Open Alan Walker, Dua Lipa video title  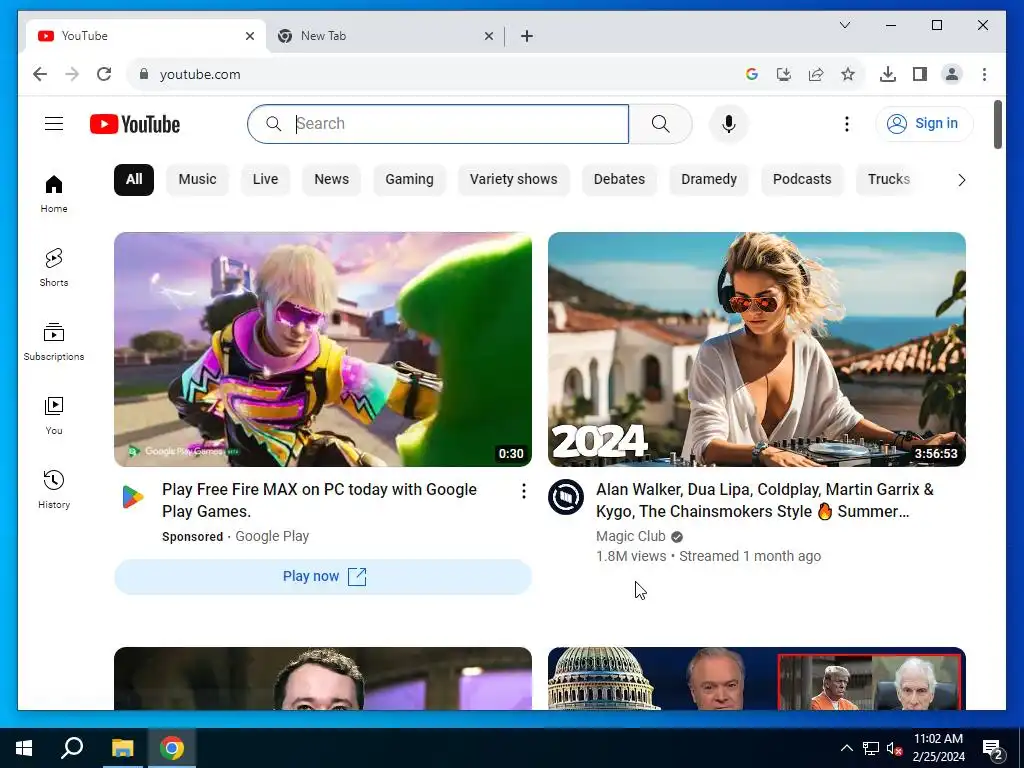[x=765, y=500]
